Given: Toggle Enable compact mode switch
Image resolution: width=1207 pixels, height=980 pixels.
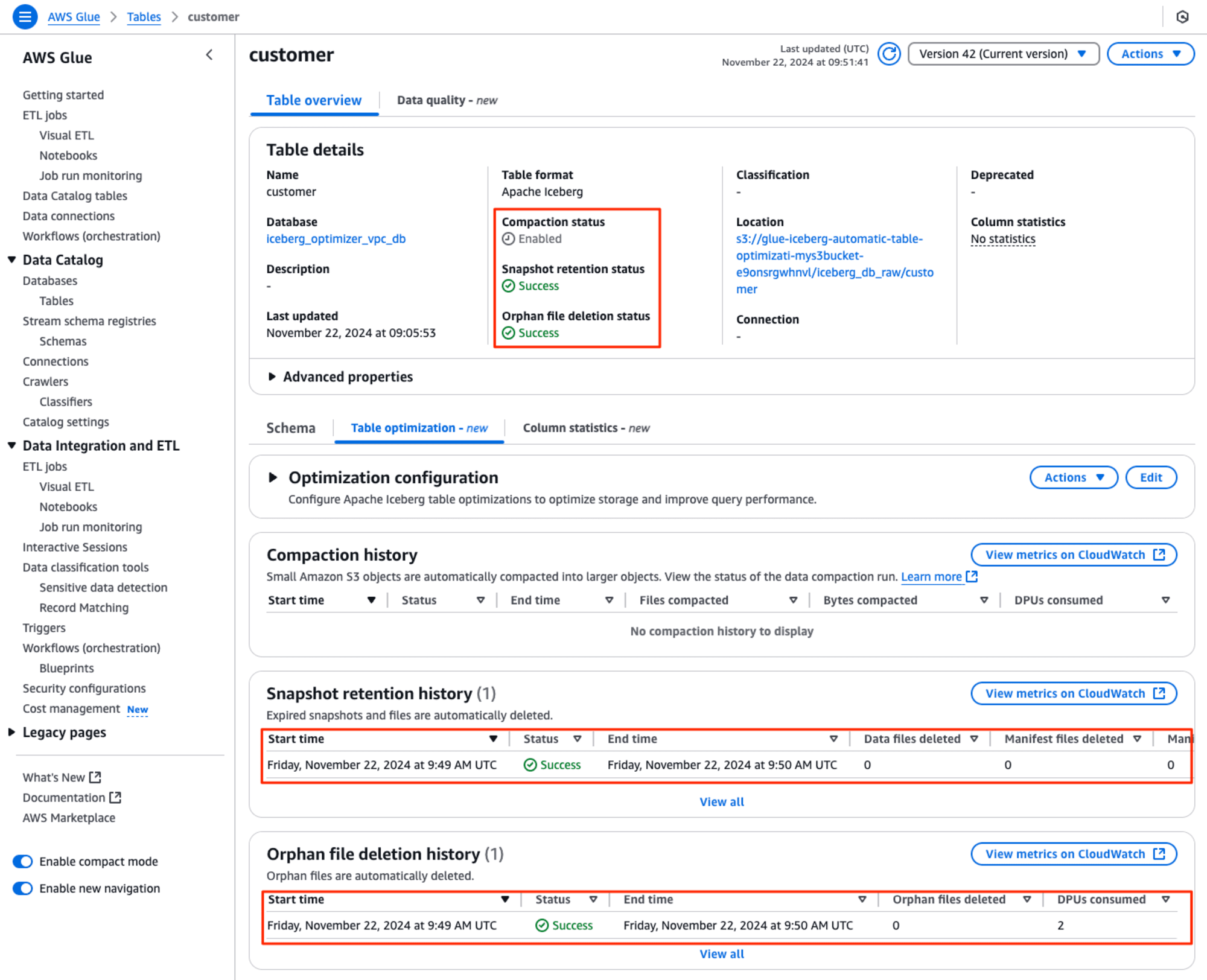Looking at the screenshot, I should click(x=23, y=862).
